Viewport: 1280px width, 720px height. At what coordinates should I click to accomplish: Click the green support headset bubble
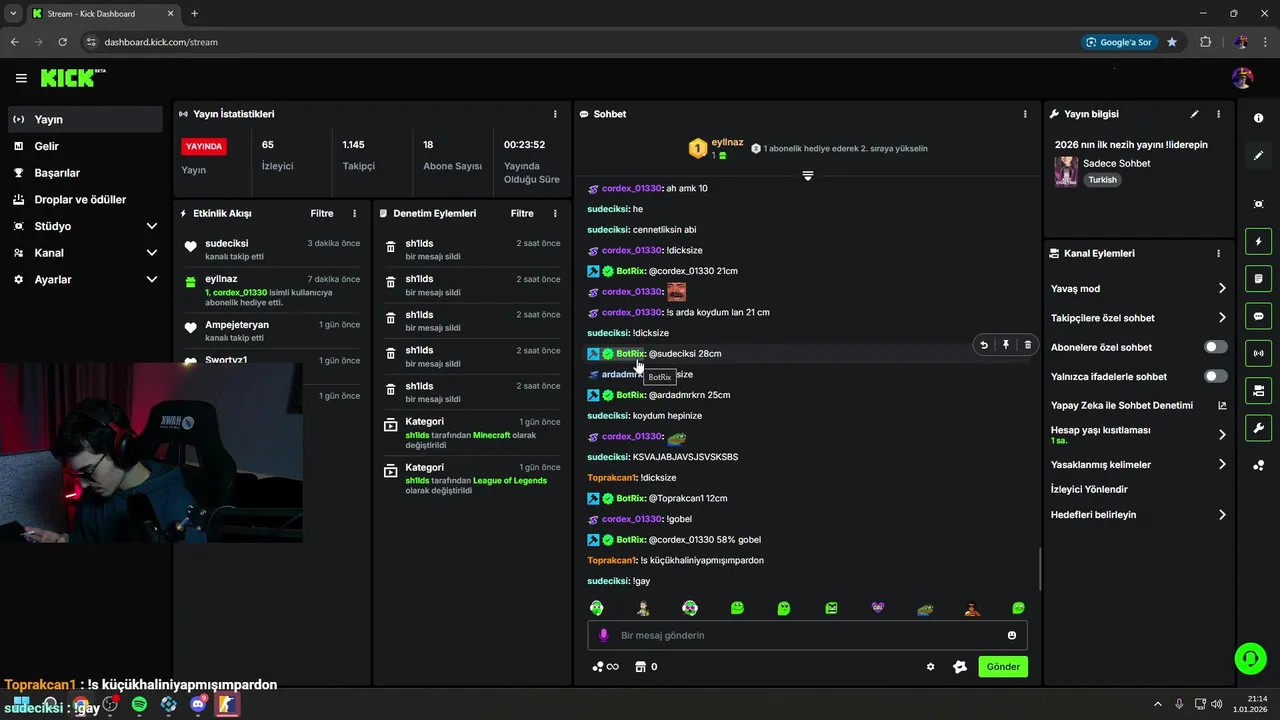(x=1250, y=657)
